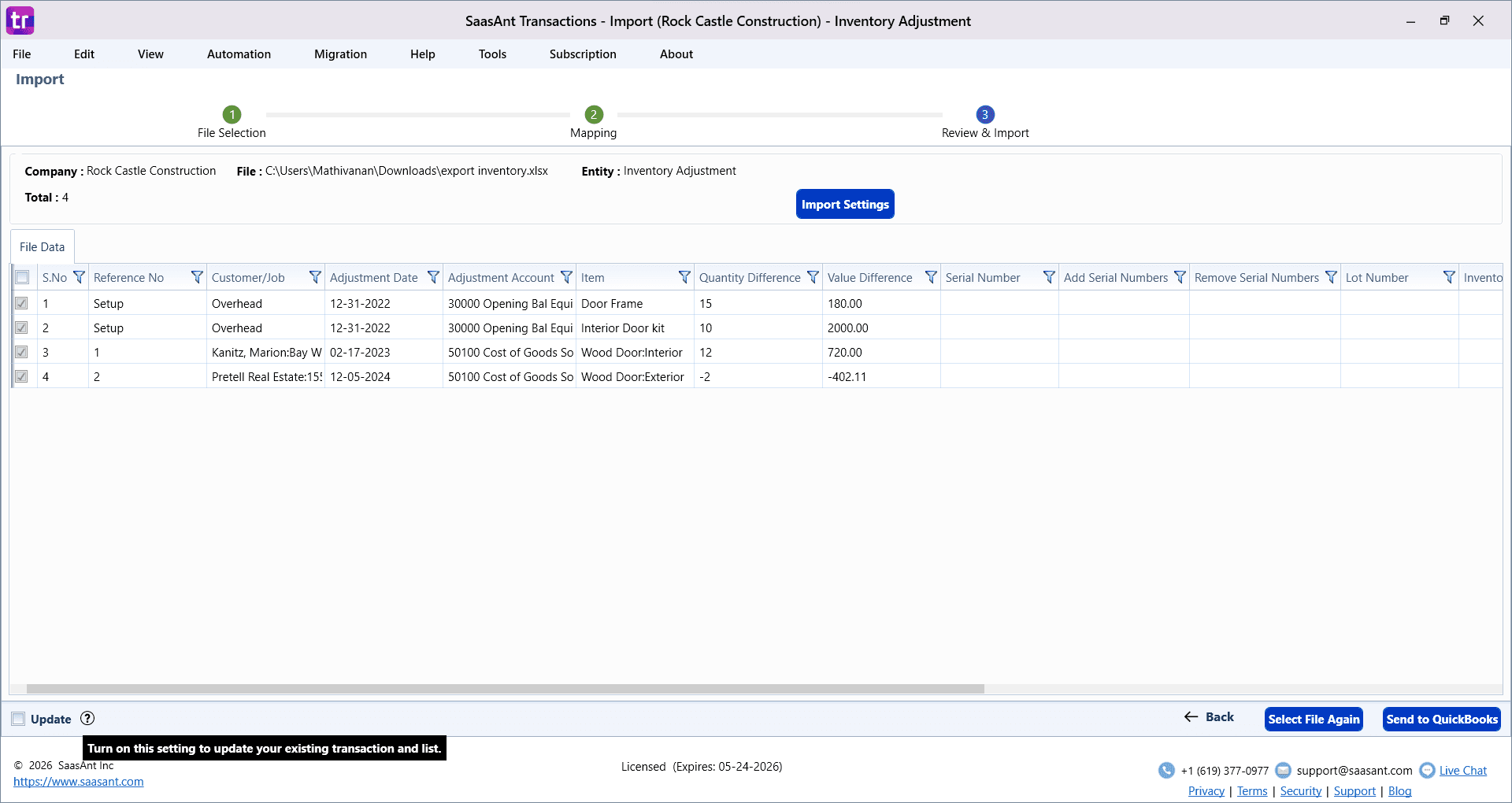Open the File menu
Image resolution: width=1512 pixels, height=803 pixels.
click(22, 54)
